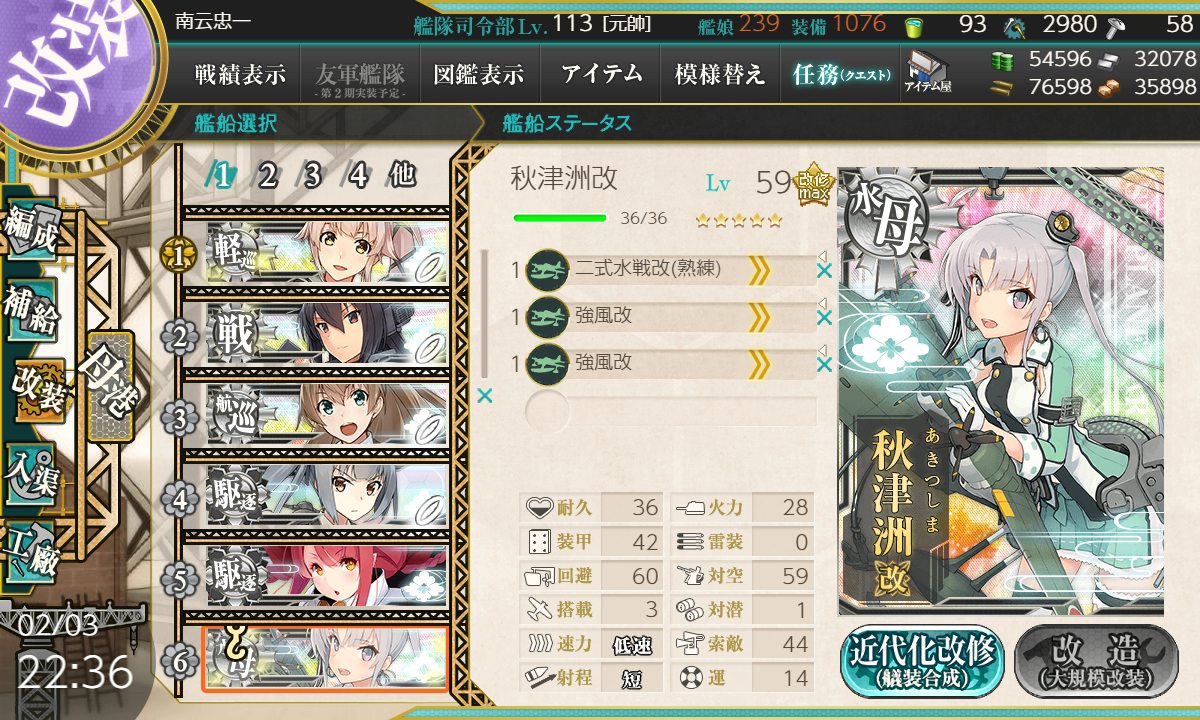
Task: Click the second slot 強風改 plane icon
Action: [547, 316]
